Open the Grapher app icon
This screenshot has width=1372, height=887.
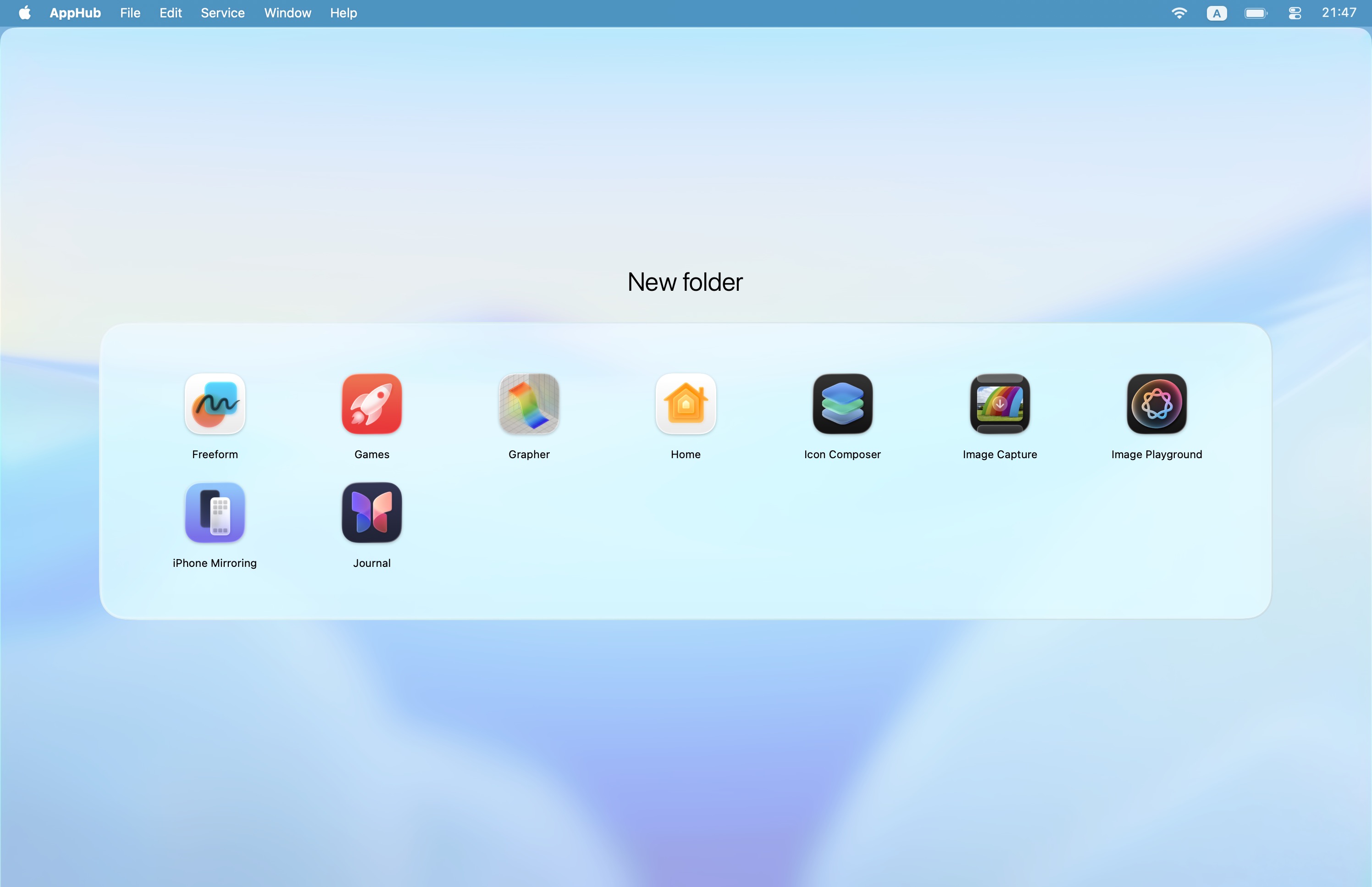coord(529,403)
